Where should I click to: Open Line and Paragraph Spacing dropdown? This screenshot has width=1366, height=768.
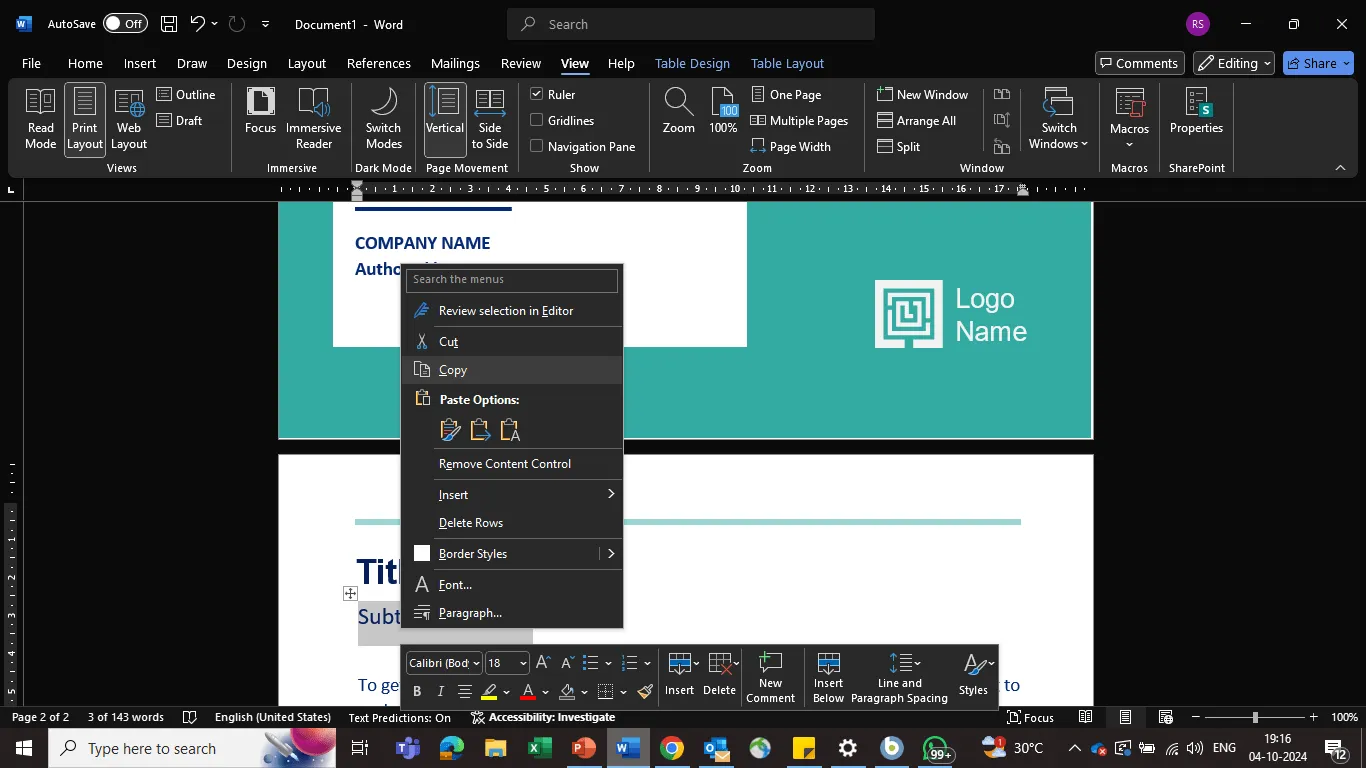coord(899,677)
